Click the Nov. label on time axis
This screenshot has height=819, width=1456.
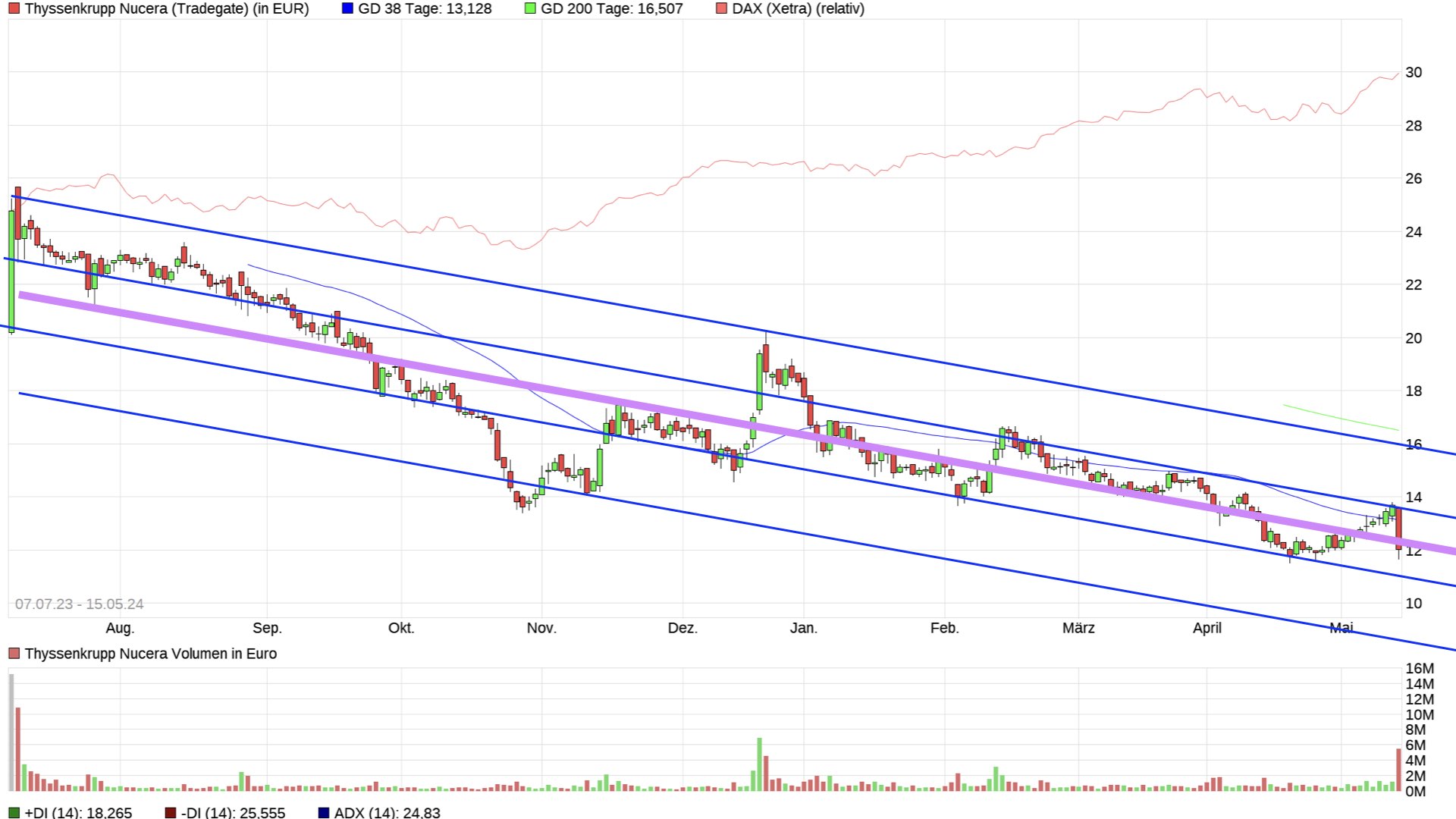(x=541, y=628)
